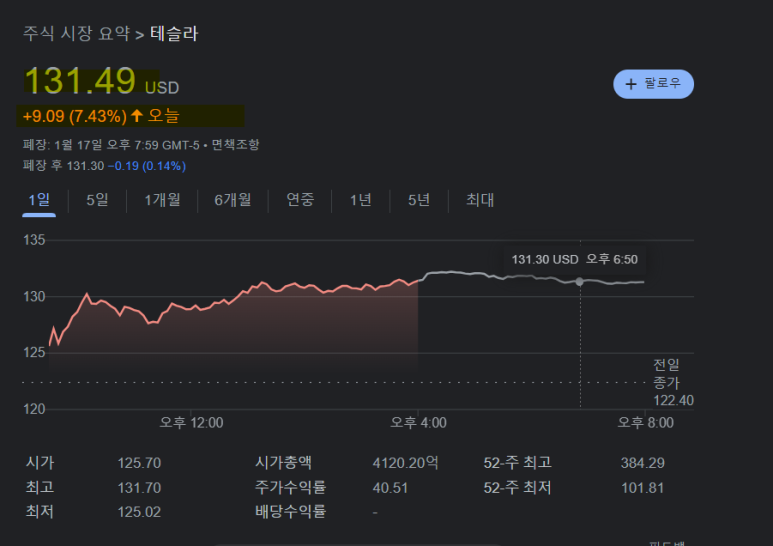773x546 pixels.
Task: Show the 최대 full history tab
Action: (480, 200)
